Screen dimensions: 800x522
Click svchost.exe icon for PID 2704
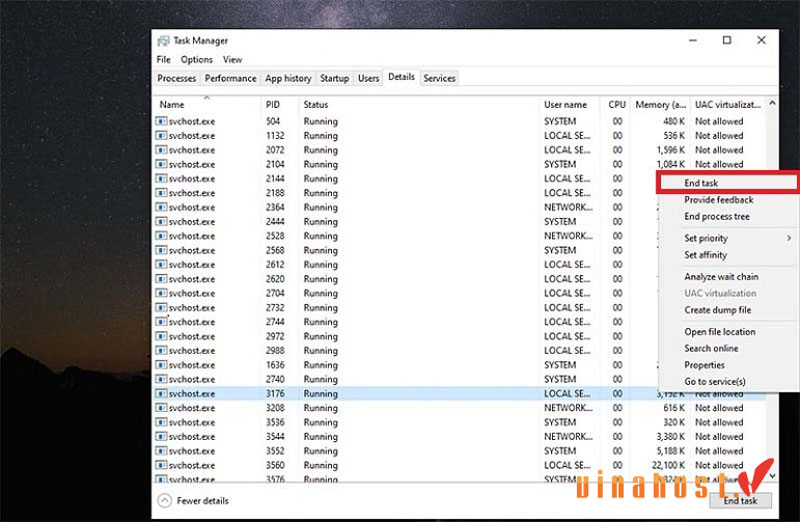161,293
